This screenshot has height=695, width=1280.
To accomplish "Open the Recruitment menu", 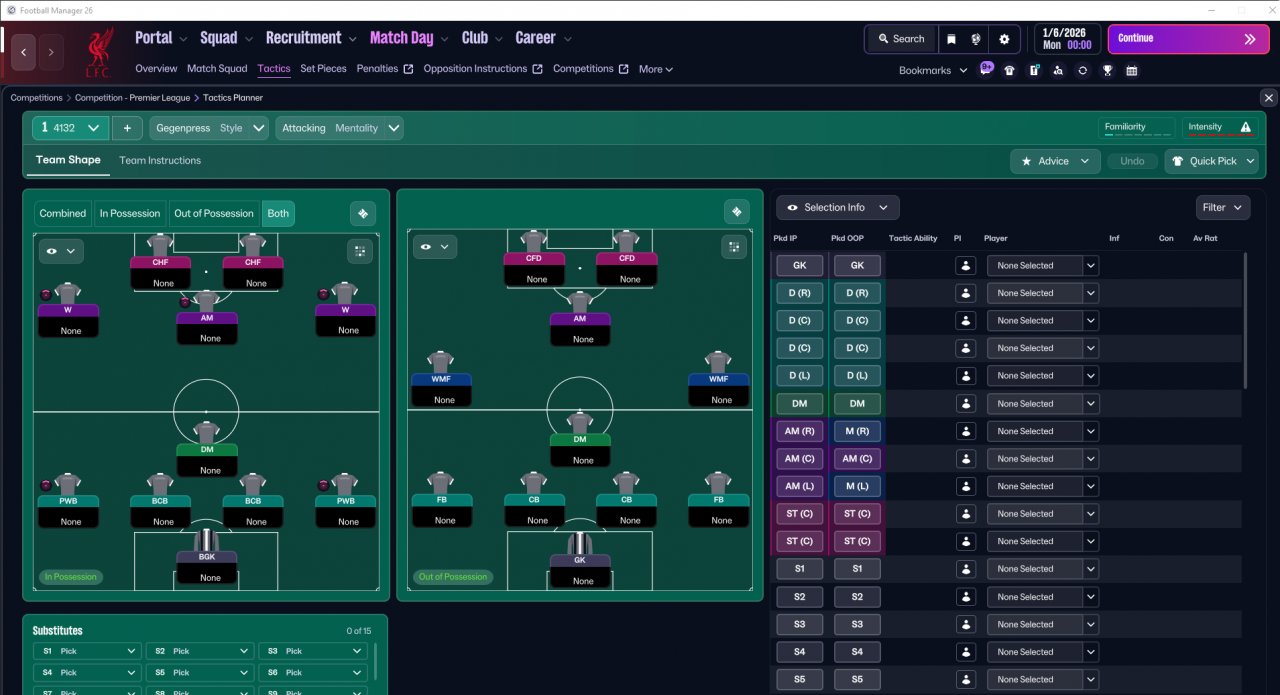I will pyautogui.click(x=311, y=38).
